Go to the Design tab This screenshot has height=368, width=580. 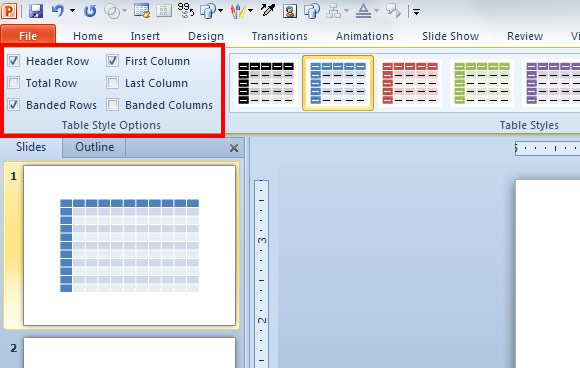point(206,36)
